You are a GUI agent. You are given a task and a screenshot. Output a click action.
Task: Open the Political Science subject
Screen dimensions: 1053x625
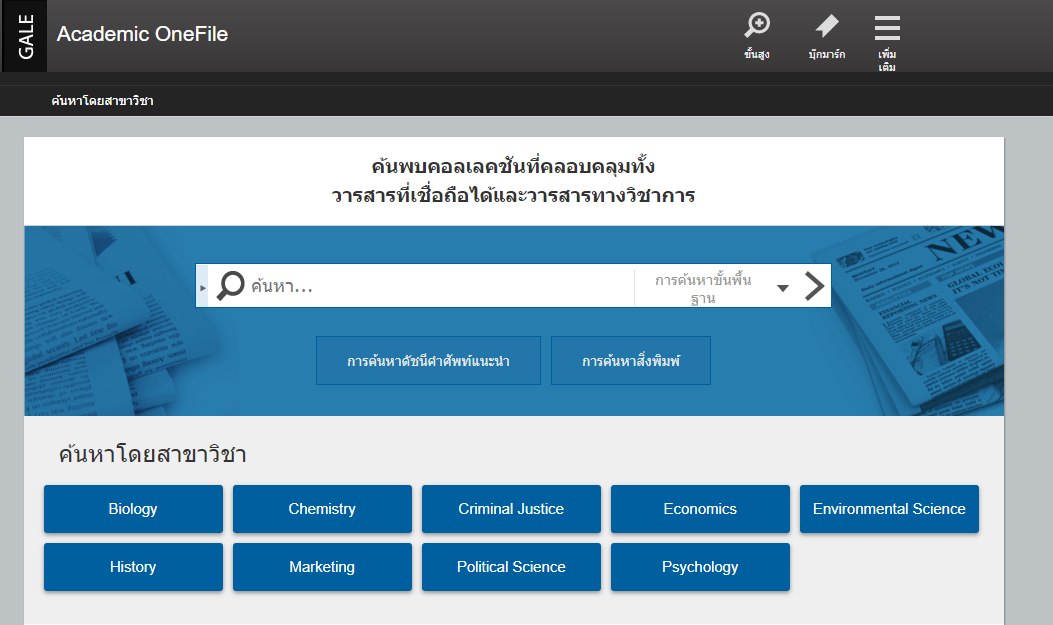coord(511,567)
